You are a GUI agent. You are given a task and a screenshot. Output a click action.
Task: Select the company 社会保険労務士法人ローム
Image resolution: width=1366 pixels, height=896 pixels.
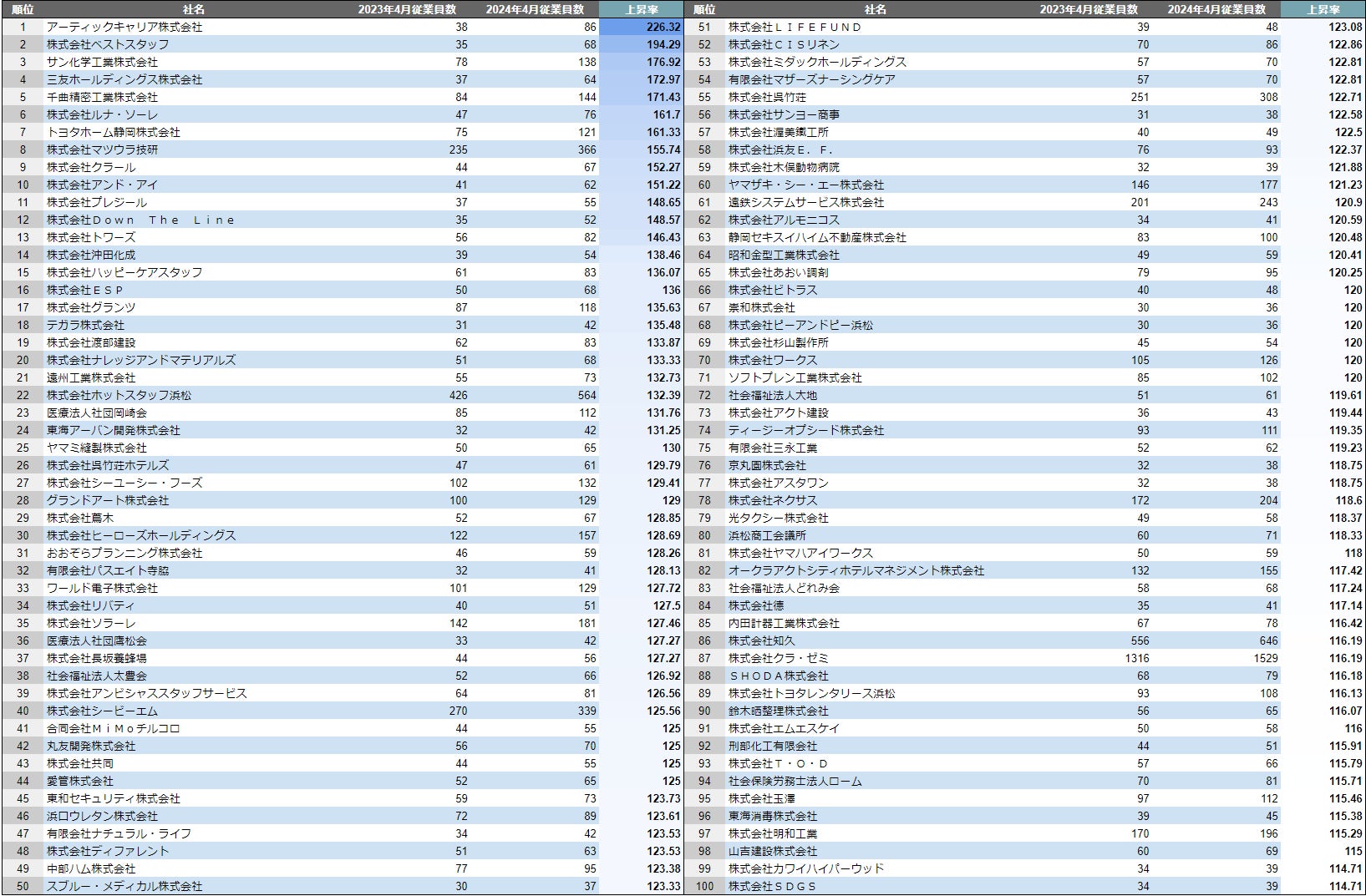pos(795,781)
